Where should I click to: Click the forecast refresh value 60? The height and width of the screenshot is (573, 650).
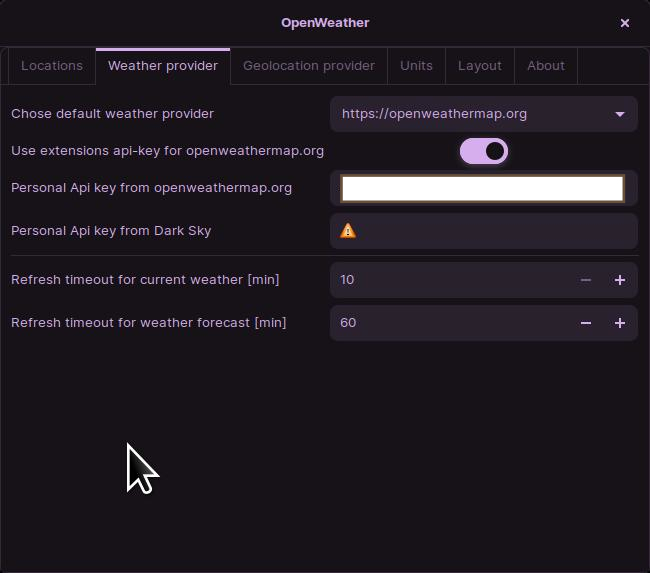(348, 323)
